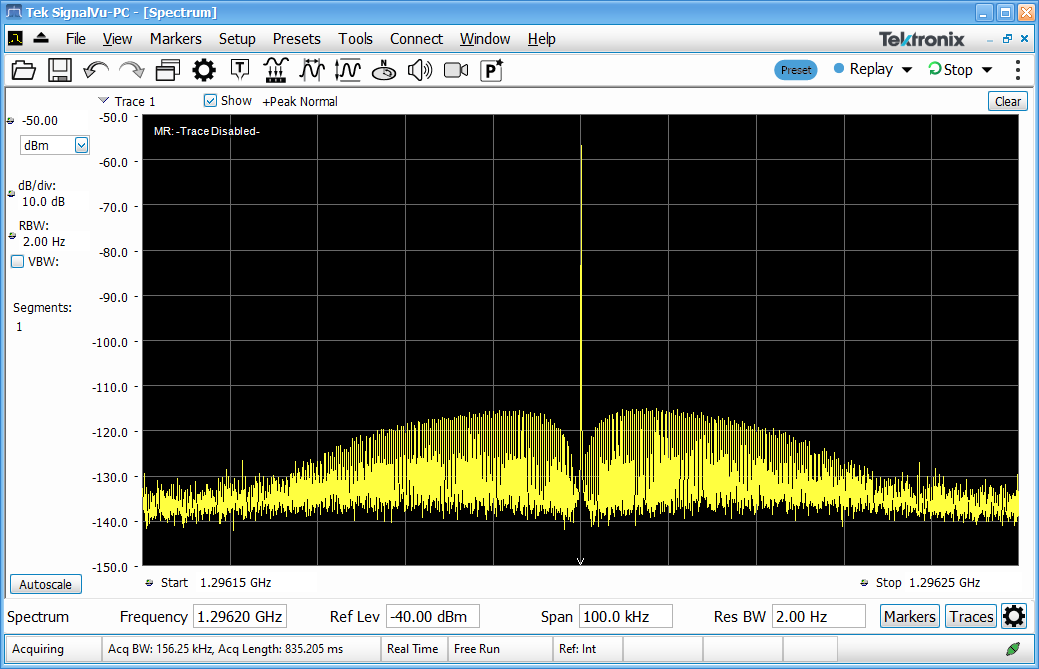Open the Connect menu
Screen dimensions: 1039x669
click(416, 38)
